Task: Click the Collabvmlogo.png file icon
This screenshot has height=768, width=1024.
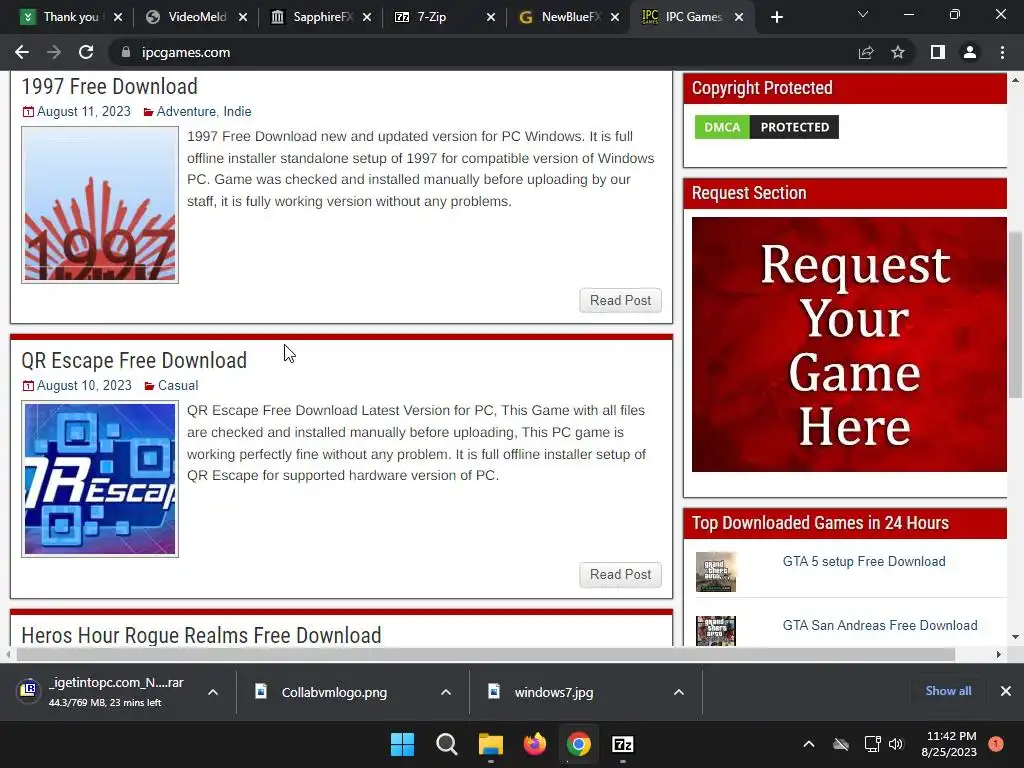Action: tap(261, 691)
